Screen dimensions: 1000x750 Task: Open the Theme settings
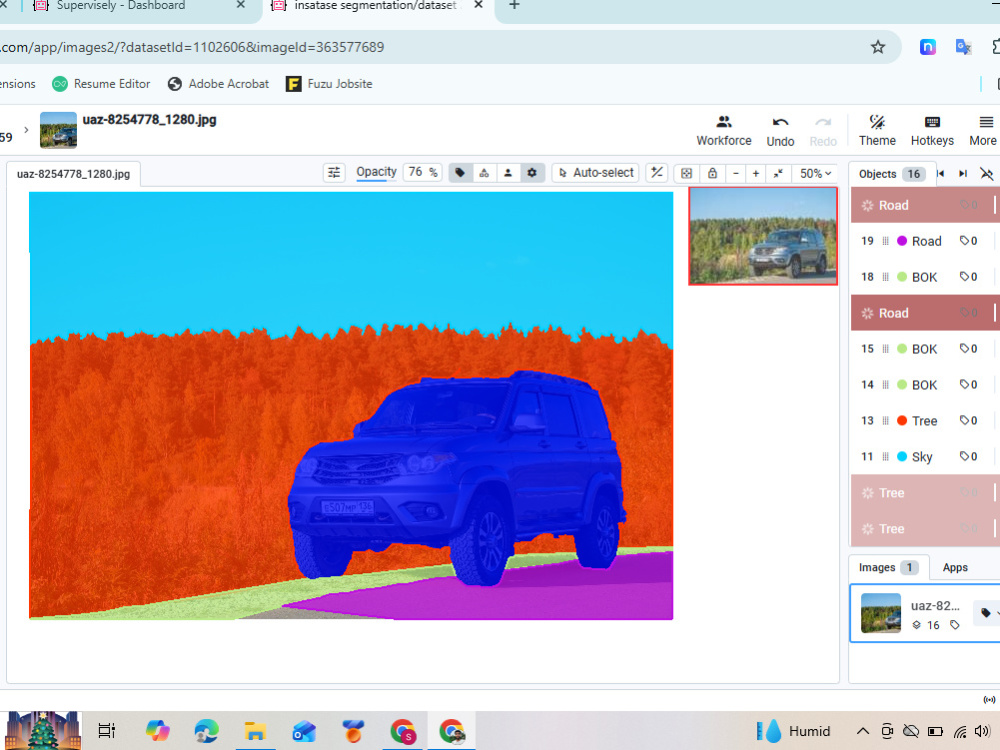[x=877, y=131]
